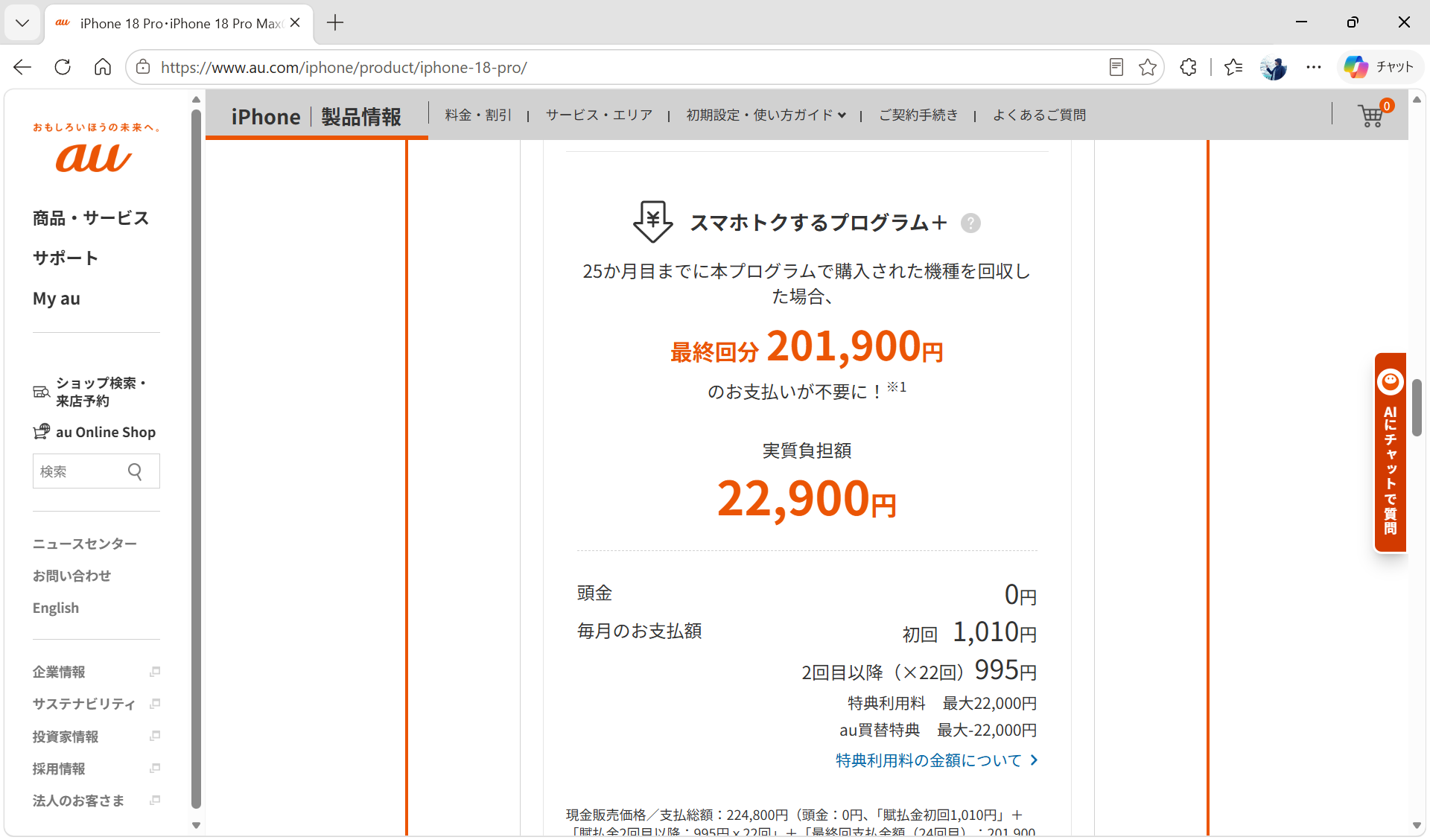Click 投資家情報 link
Viewport: 1430px width, 840px height.
click(66, 736)
